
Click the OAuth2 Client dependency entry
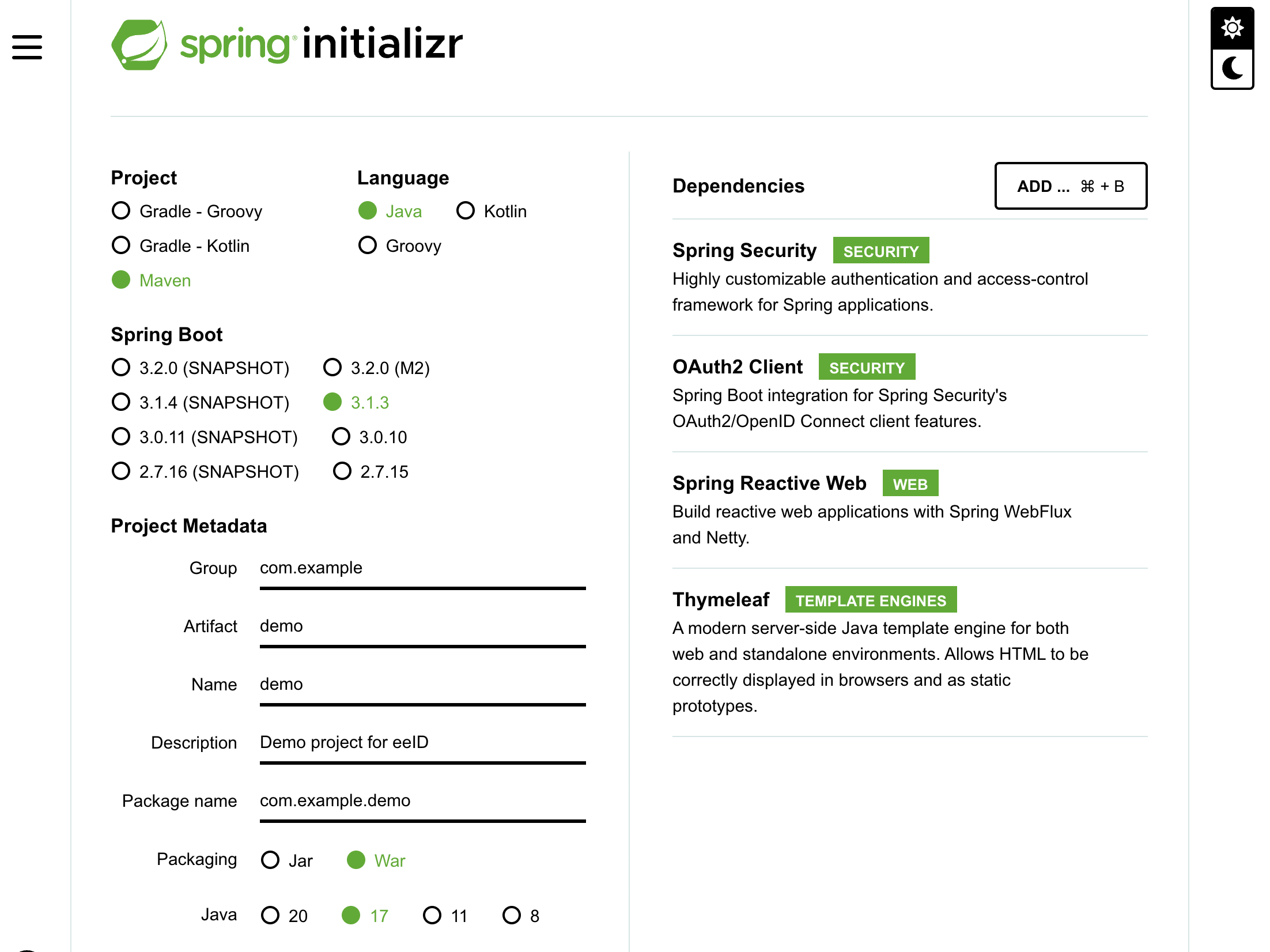[910, 394]
